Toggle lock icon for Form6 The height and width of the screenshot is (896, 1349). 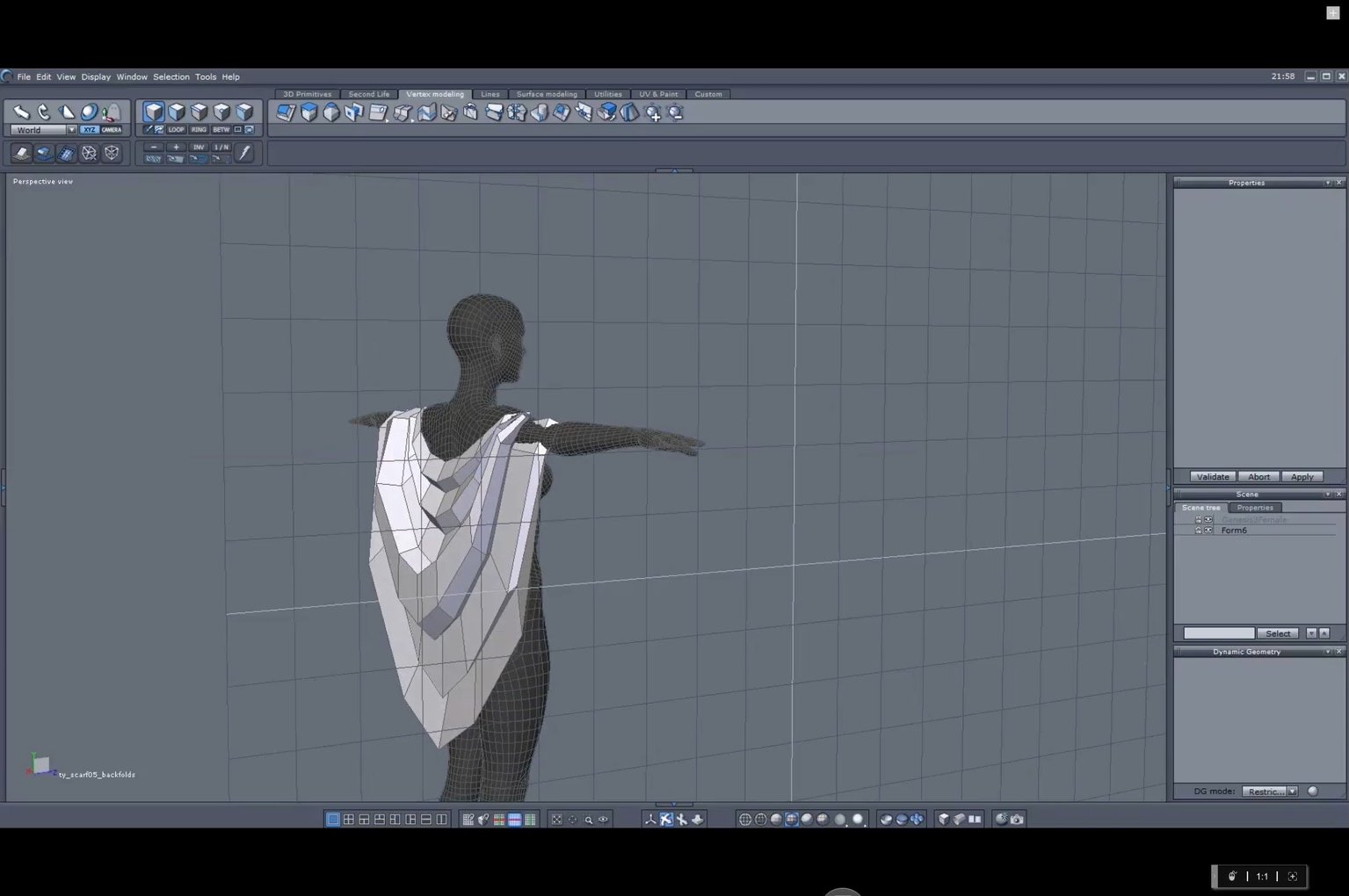[x=1198, y=531]
